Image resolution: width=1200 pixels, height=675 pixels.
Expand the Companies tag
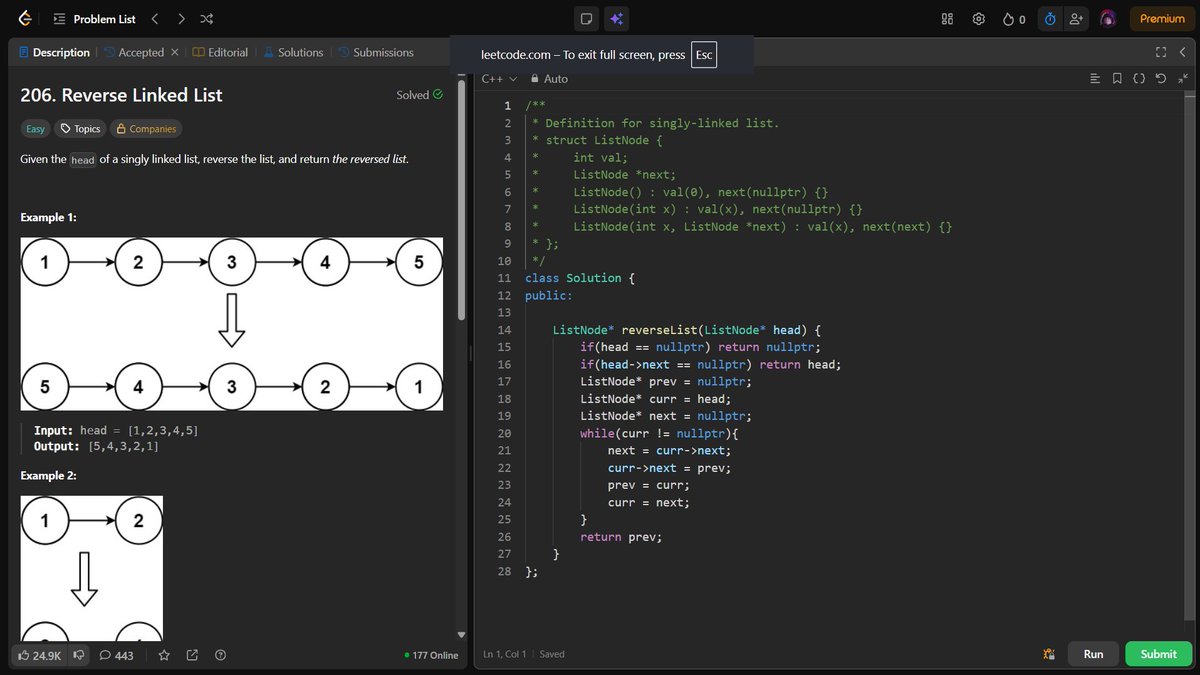pos(146,129)
